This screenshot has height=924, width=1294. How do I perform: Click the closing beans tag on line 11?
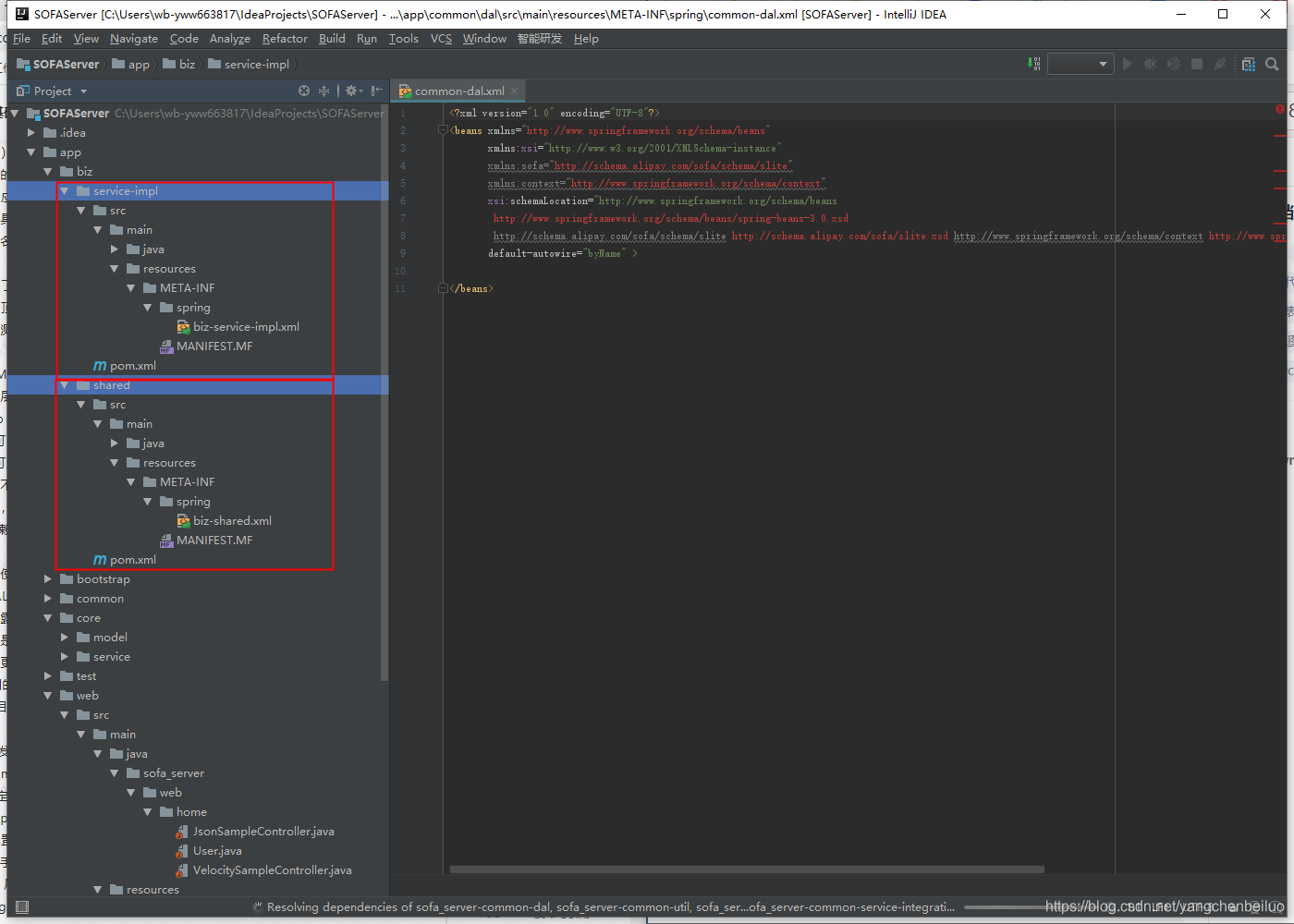pyautogui.click(x=471, y=288)
